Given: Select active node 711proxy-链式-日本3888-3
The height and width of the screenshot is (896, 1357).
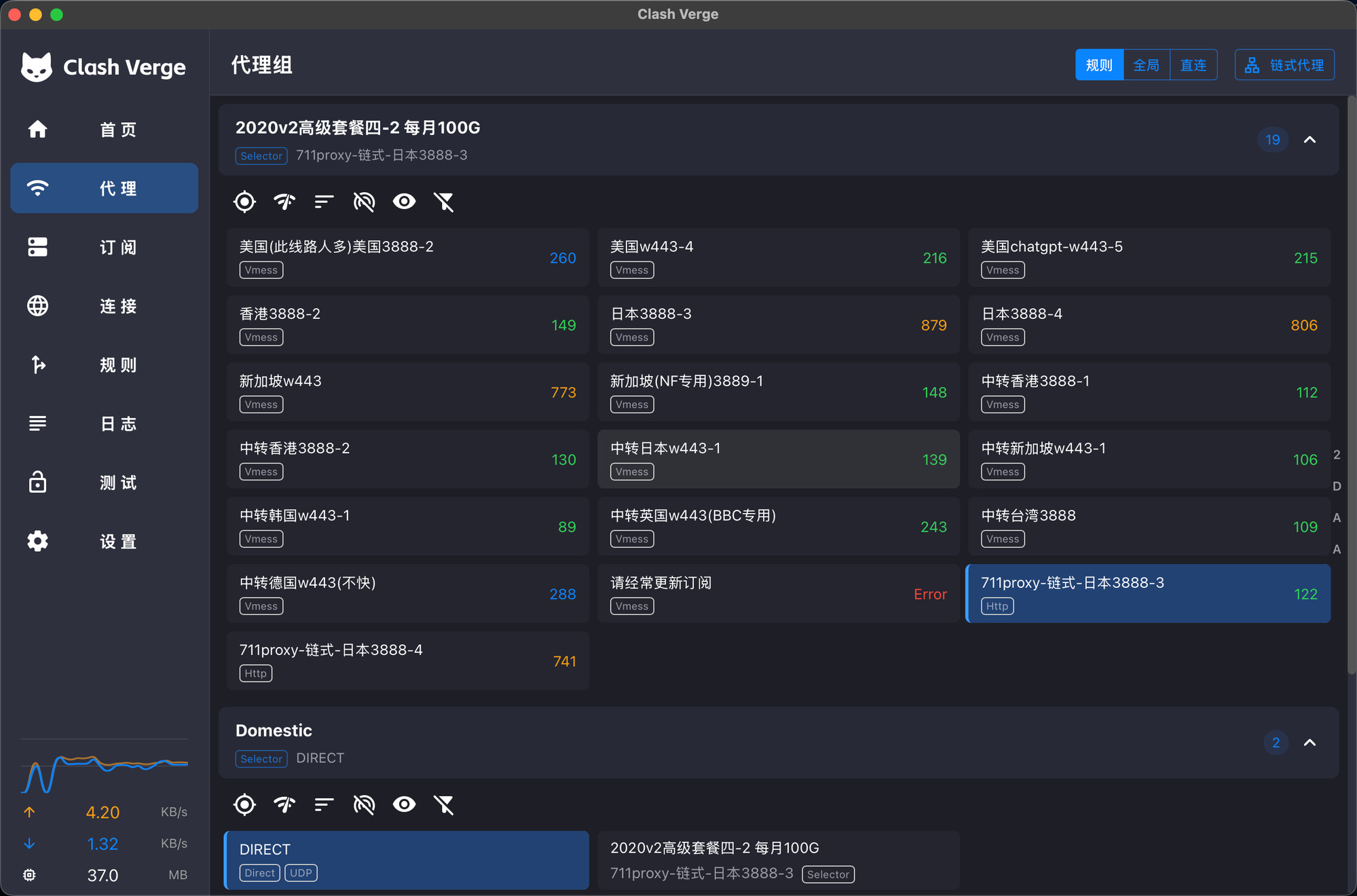Looking at the screenshot, I should coord(1148,593).
